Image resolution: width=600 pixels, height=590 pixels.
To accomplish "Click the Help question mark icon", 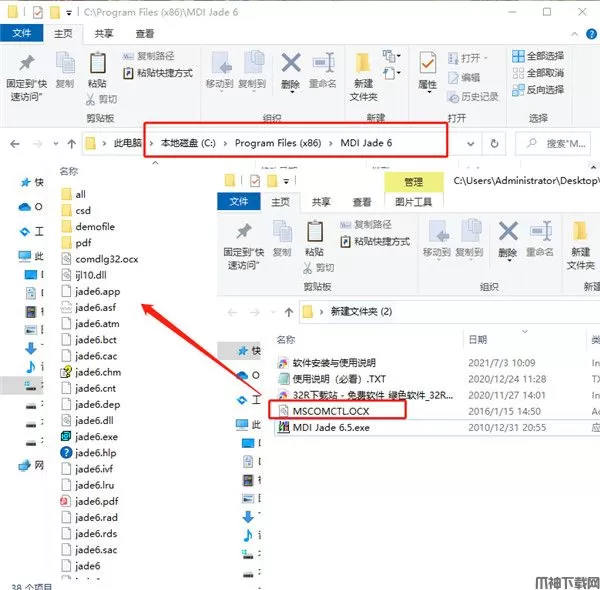I will 591,34.
